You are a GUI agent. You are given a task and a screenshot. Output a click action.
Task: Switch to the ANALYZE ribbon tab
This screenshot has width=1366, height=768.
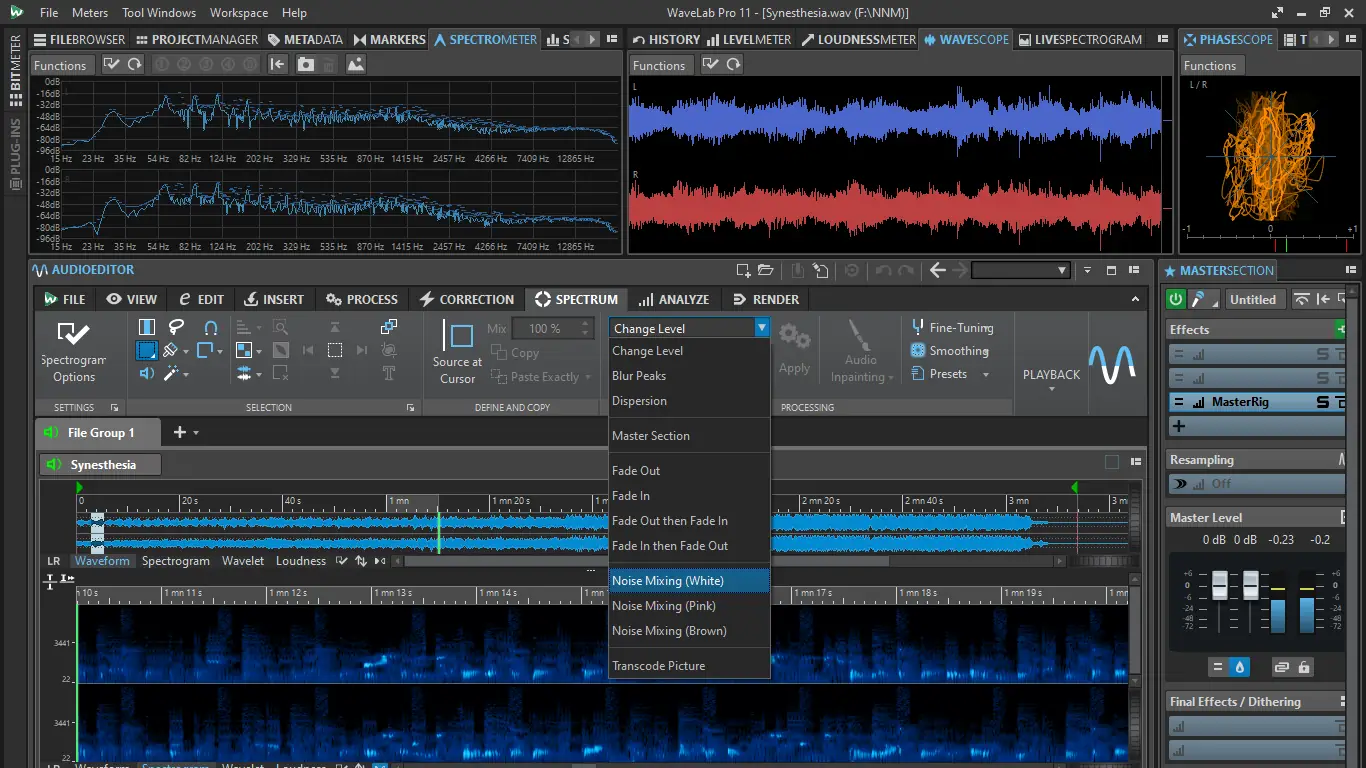(674, 299)
